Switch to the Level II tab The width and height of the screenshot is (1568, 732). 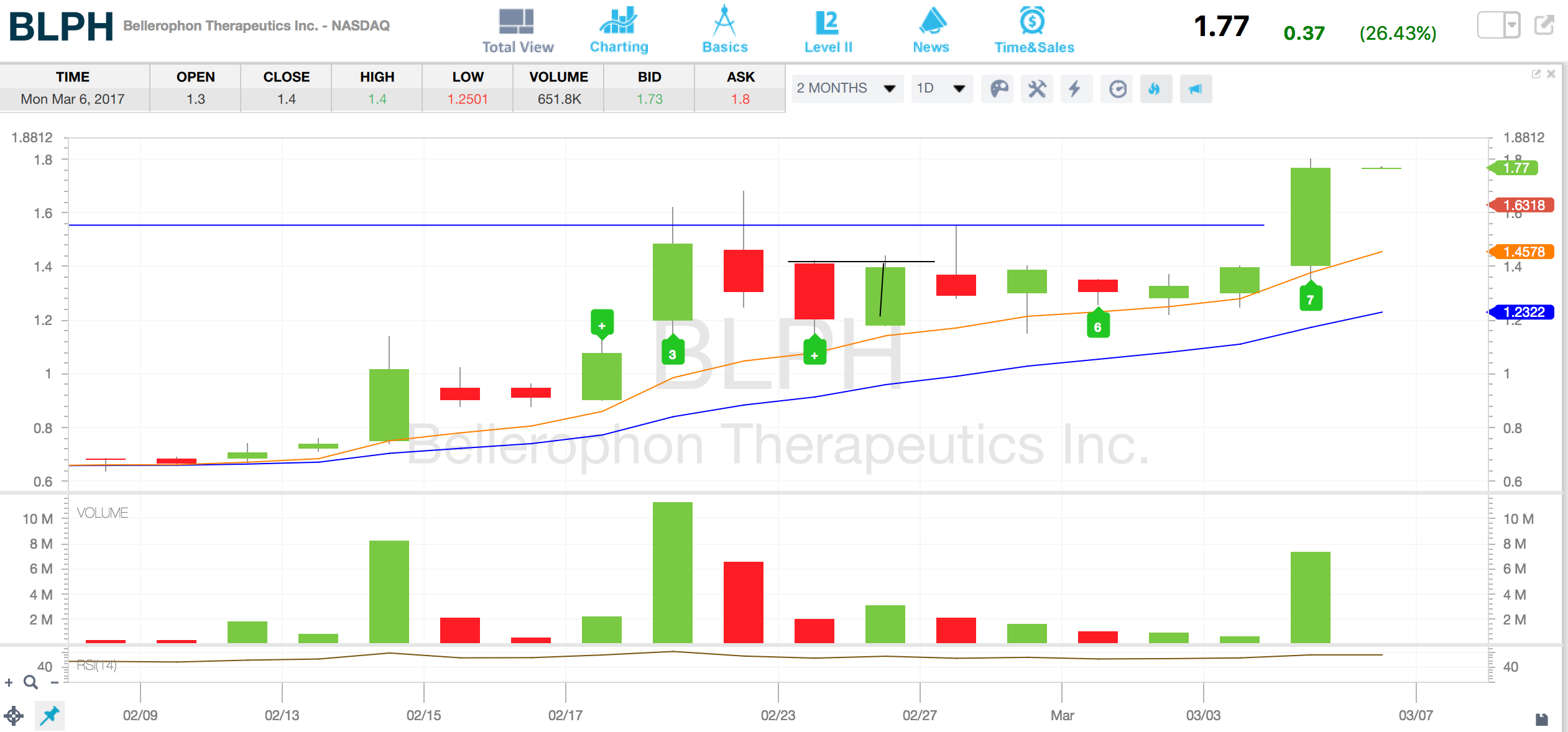coord(828,30)
